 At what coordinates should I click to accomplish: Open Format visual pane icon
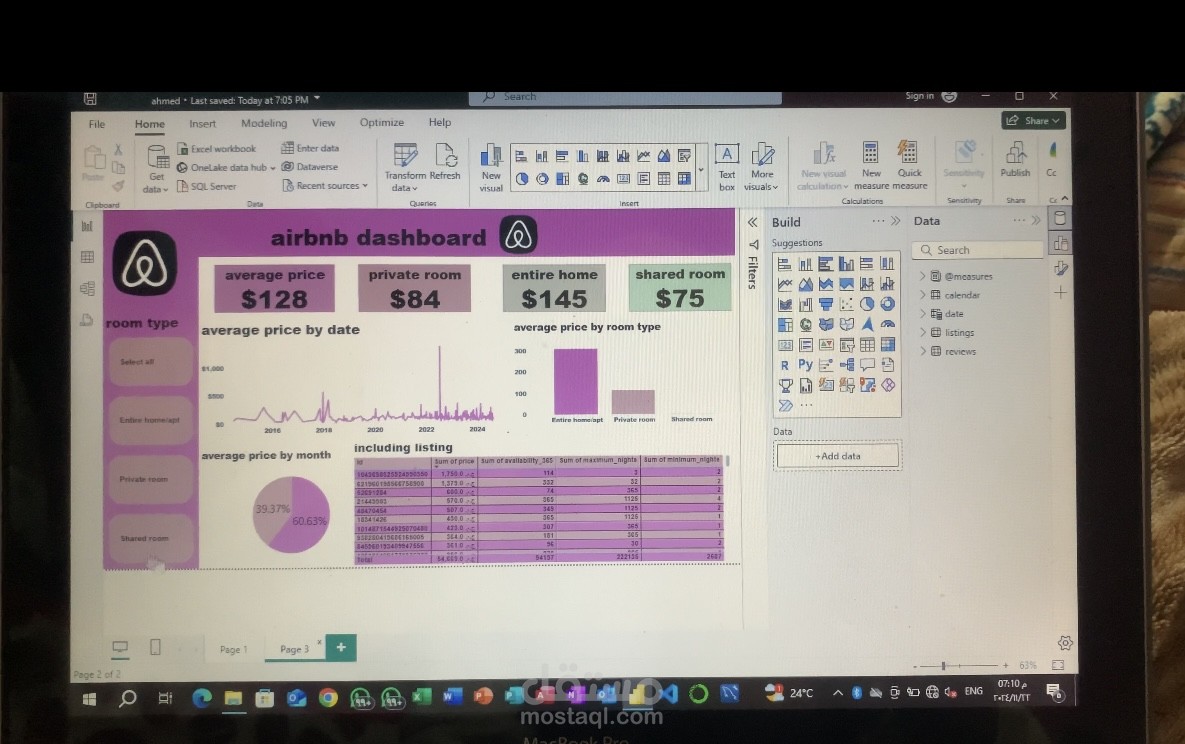coord(1061,268)
